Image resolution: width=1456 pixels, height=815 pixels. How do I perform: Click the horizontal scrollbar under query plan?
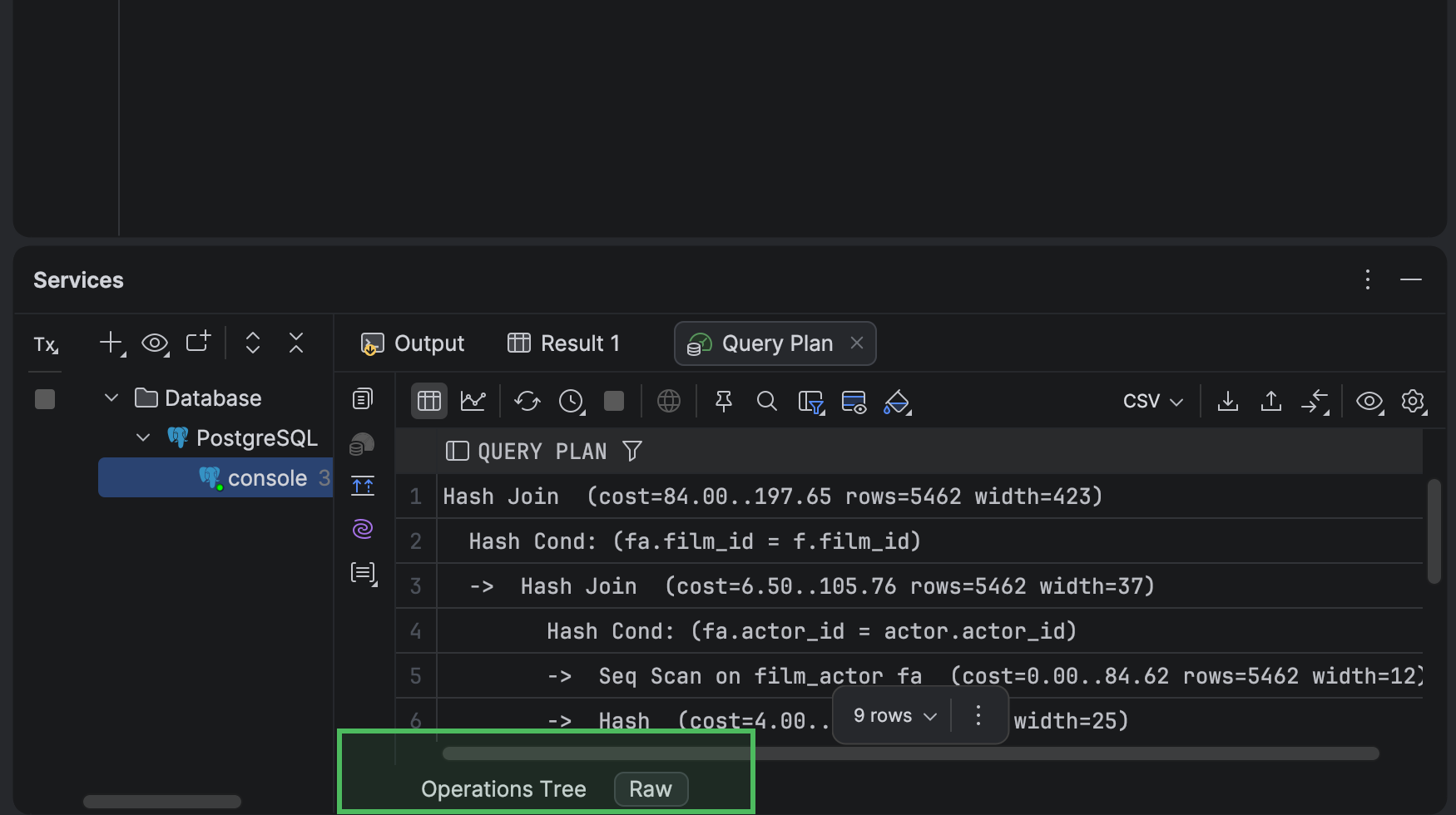[910, 753]
